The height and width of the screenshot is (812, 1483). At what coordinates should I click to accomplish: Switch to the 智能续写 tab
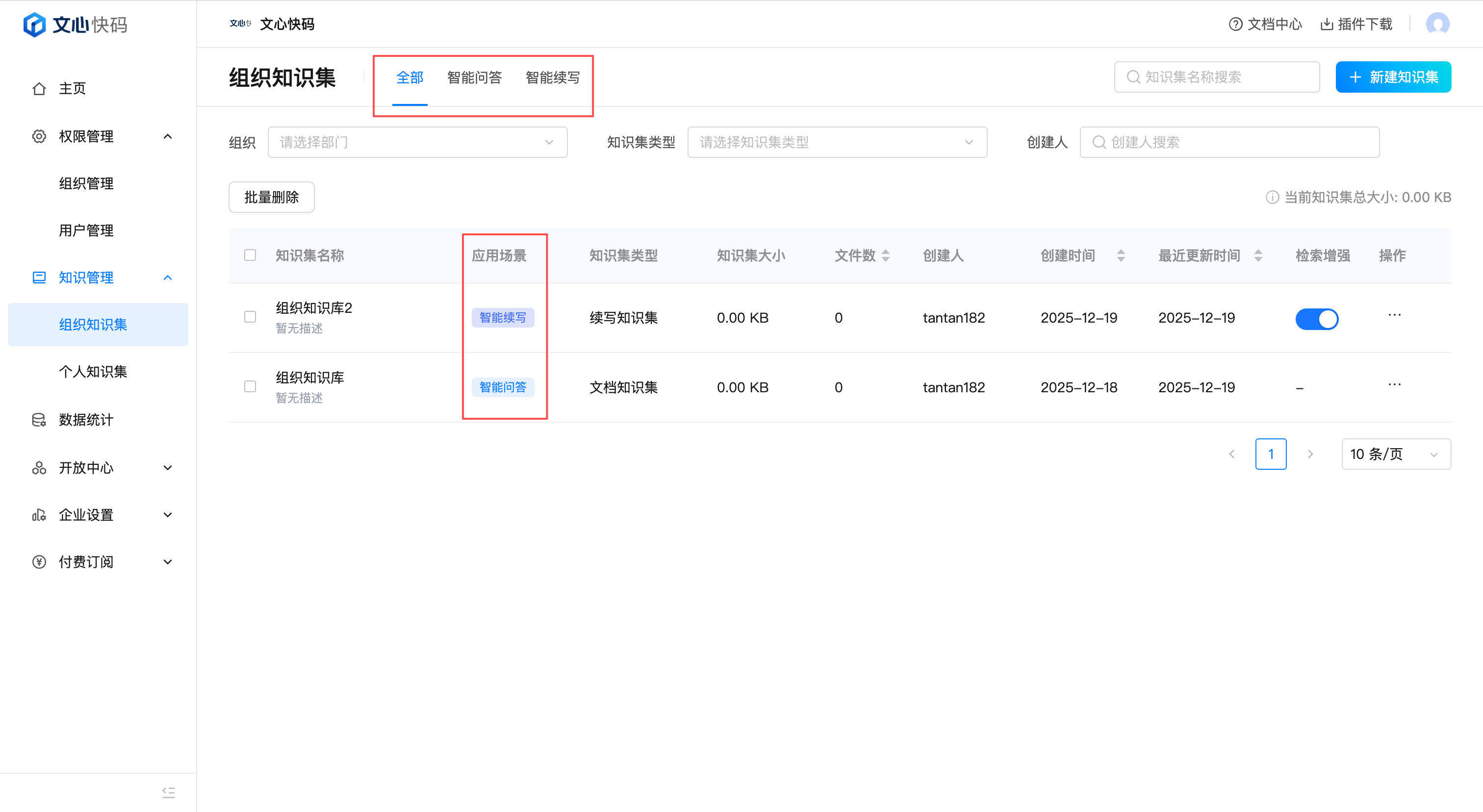pyautogui.click(x=552, y=77)
